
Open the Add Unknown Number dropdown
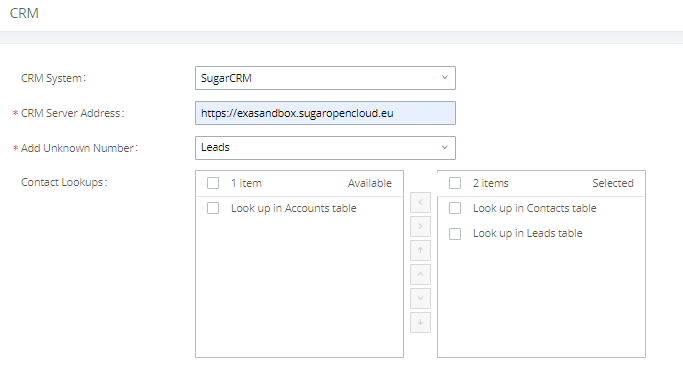pyautogui.click(x=325, y=148)
